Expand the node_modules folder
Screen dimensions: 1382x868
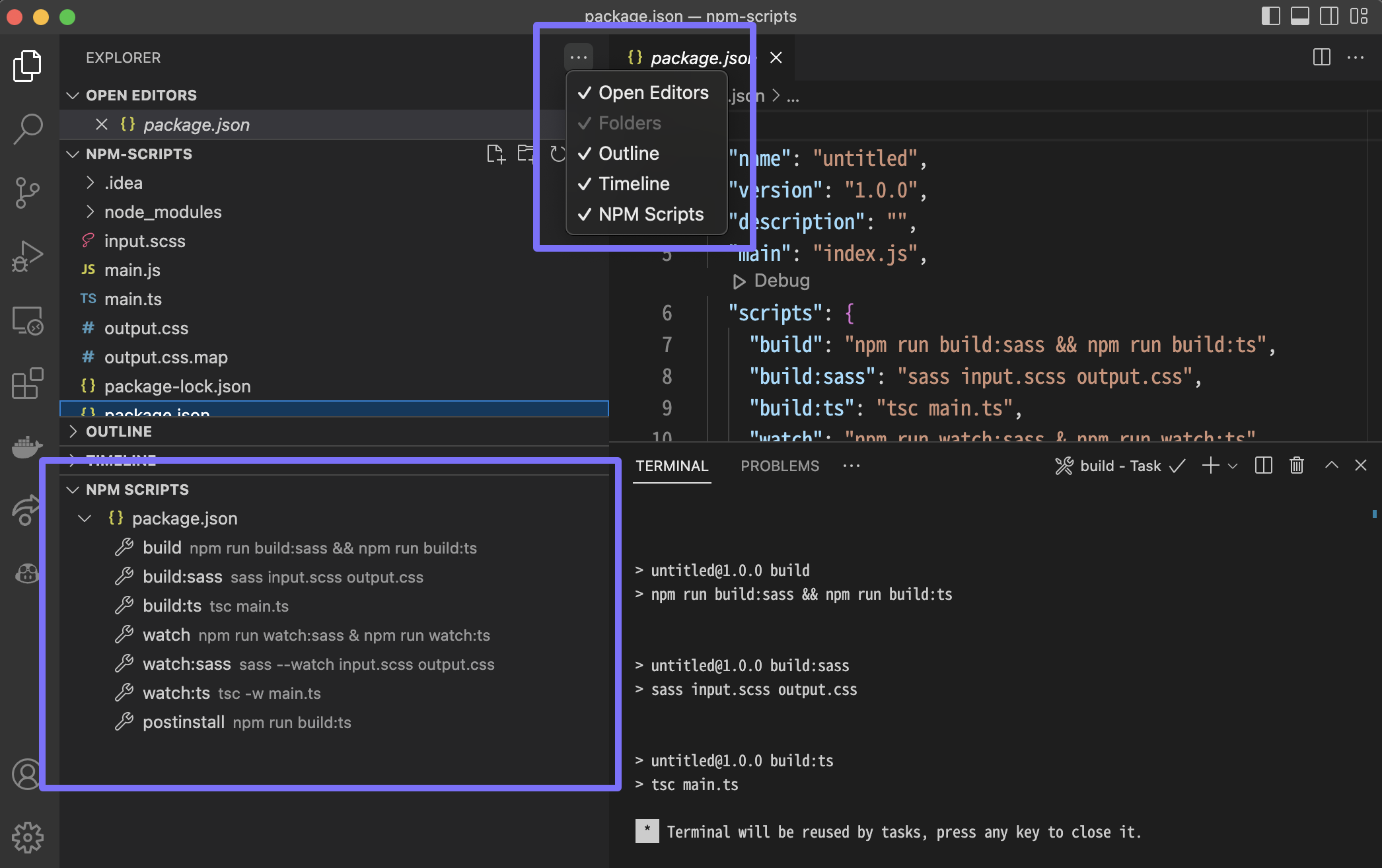pyautogui.click(x=163, y=212)
